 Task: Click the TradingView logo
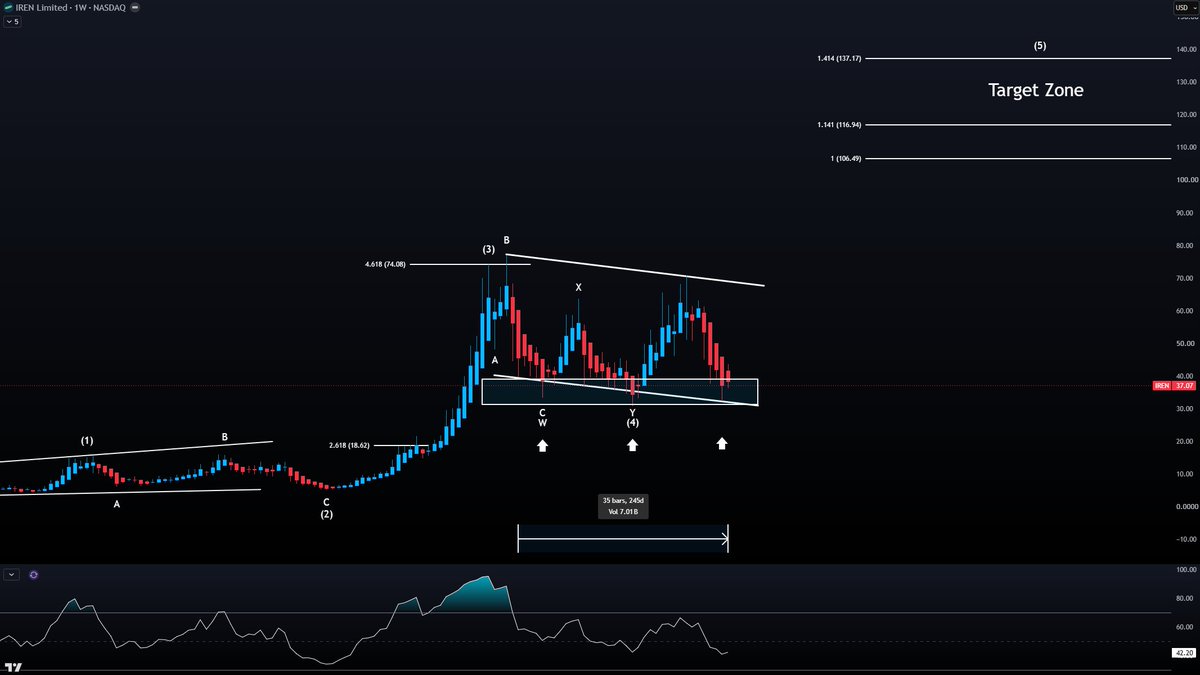coord(13,667)
